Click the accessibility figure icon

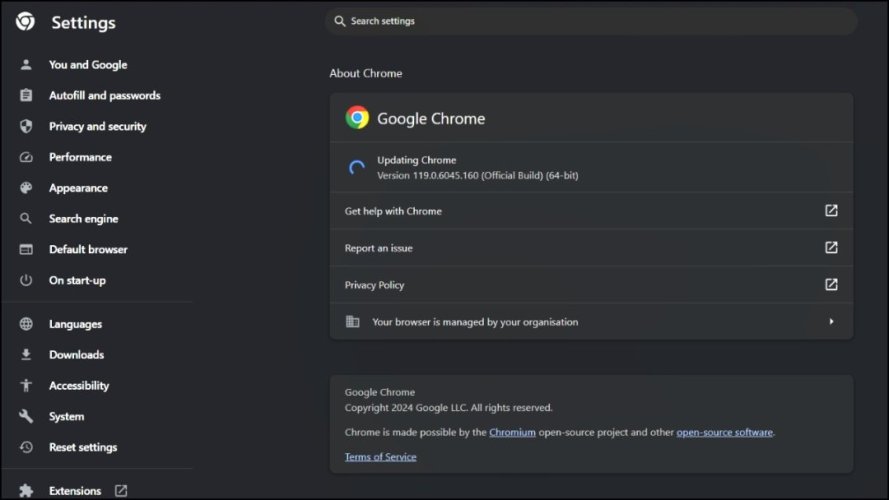(x=26, y=385)
